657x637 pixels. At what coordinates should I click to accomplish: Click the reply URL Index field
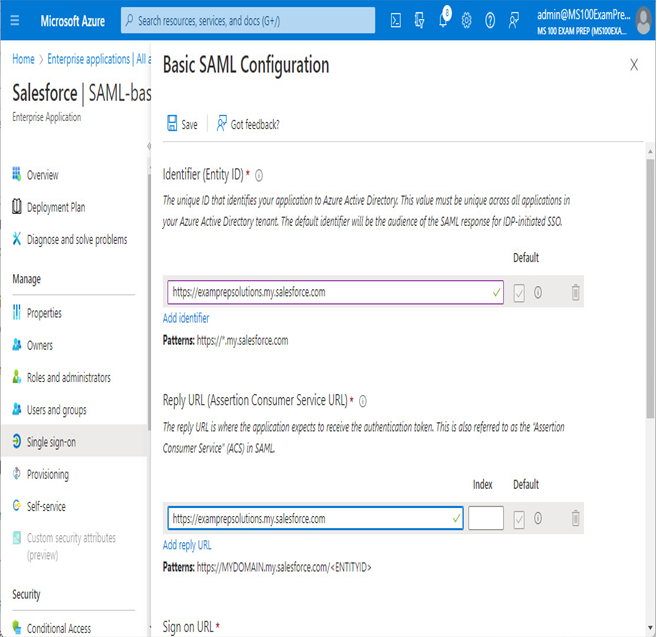click(x=486, y=518)
